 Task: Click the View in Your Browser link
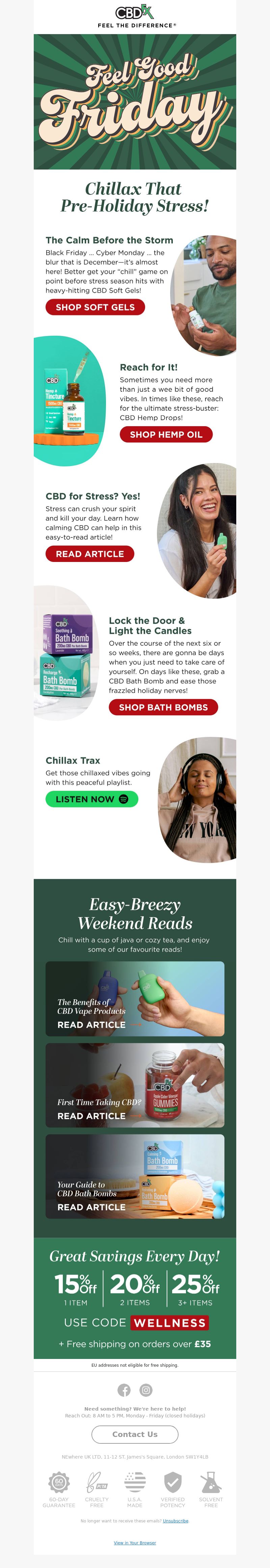[135, 1542]
